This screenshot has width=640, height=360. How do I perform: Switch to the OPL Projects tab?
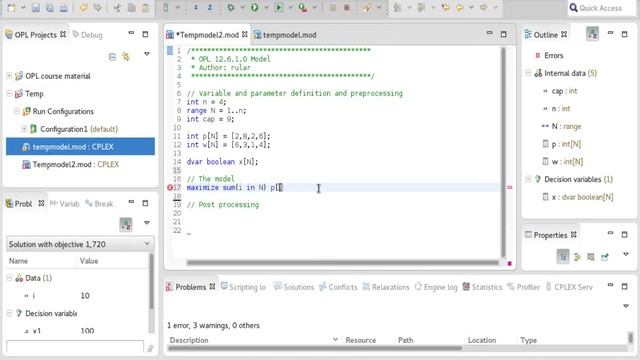pos(36,35)
